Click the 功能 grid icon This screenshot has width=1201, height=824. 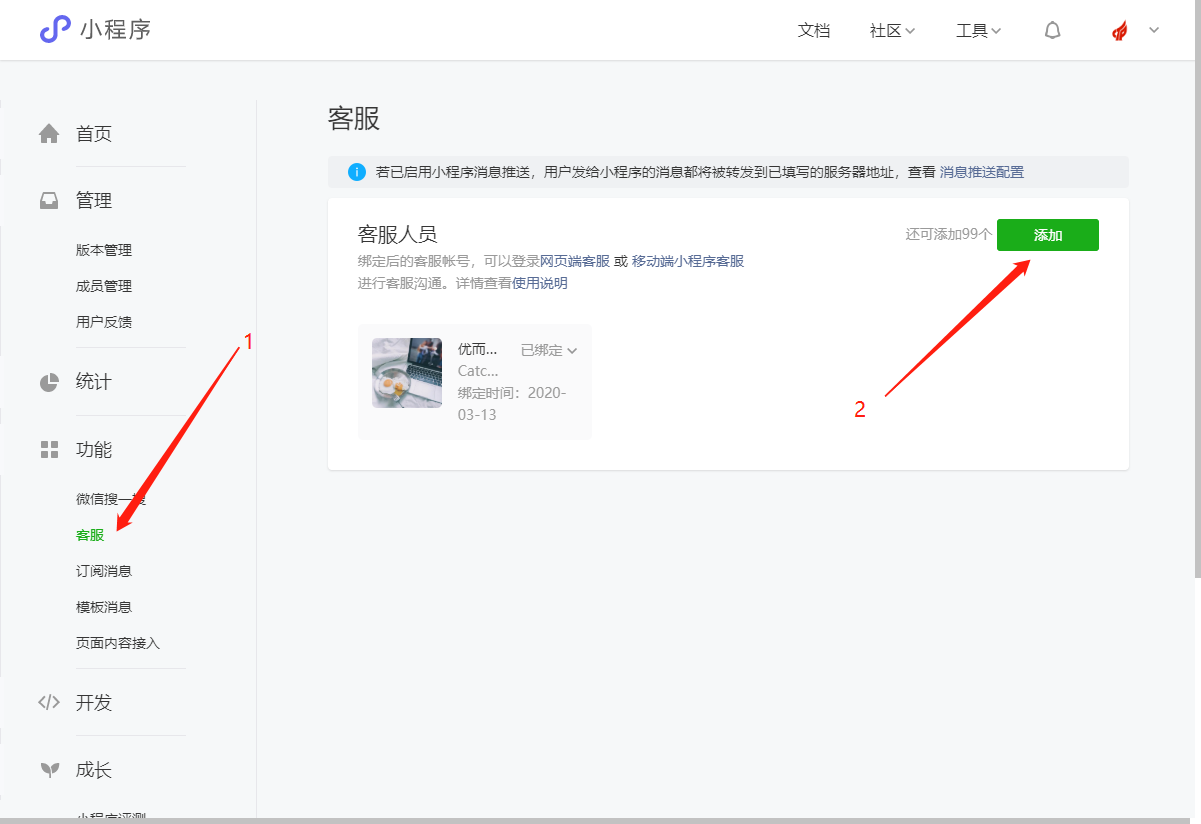pyautogui.click(x=49, y=450)
